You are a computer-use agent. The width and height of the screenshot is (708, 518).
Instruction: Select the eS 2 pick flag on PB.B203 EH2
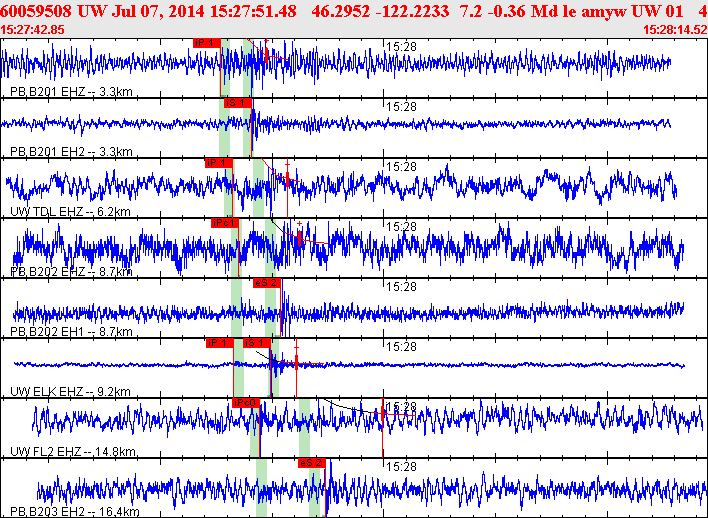pos(312,463)
